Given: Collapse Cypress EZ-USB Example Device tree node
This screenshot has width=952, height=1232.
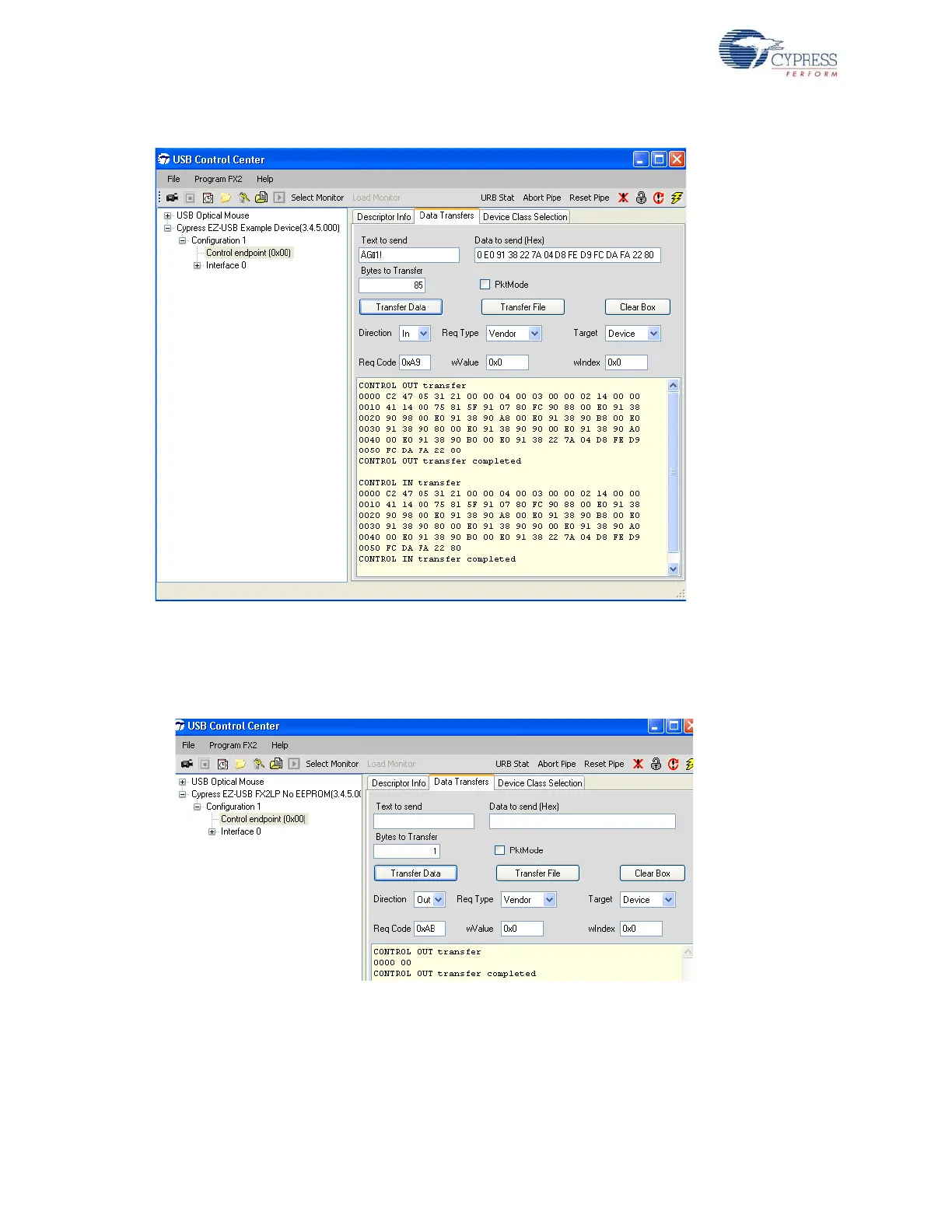Looking at the screenshot, I should click(x=167, y=228).
